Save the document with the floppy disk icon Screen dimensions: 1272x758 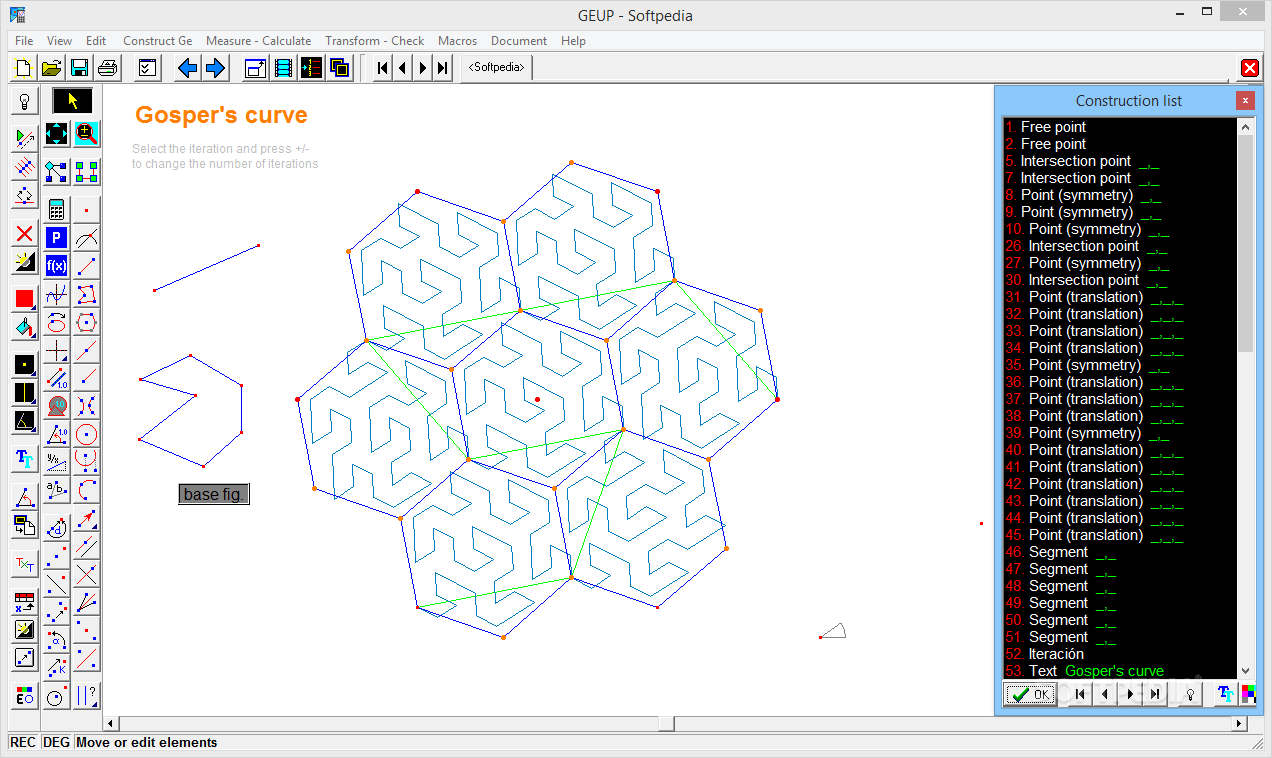tap(80, 68)
